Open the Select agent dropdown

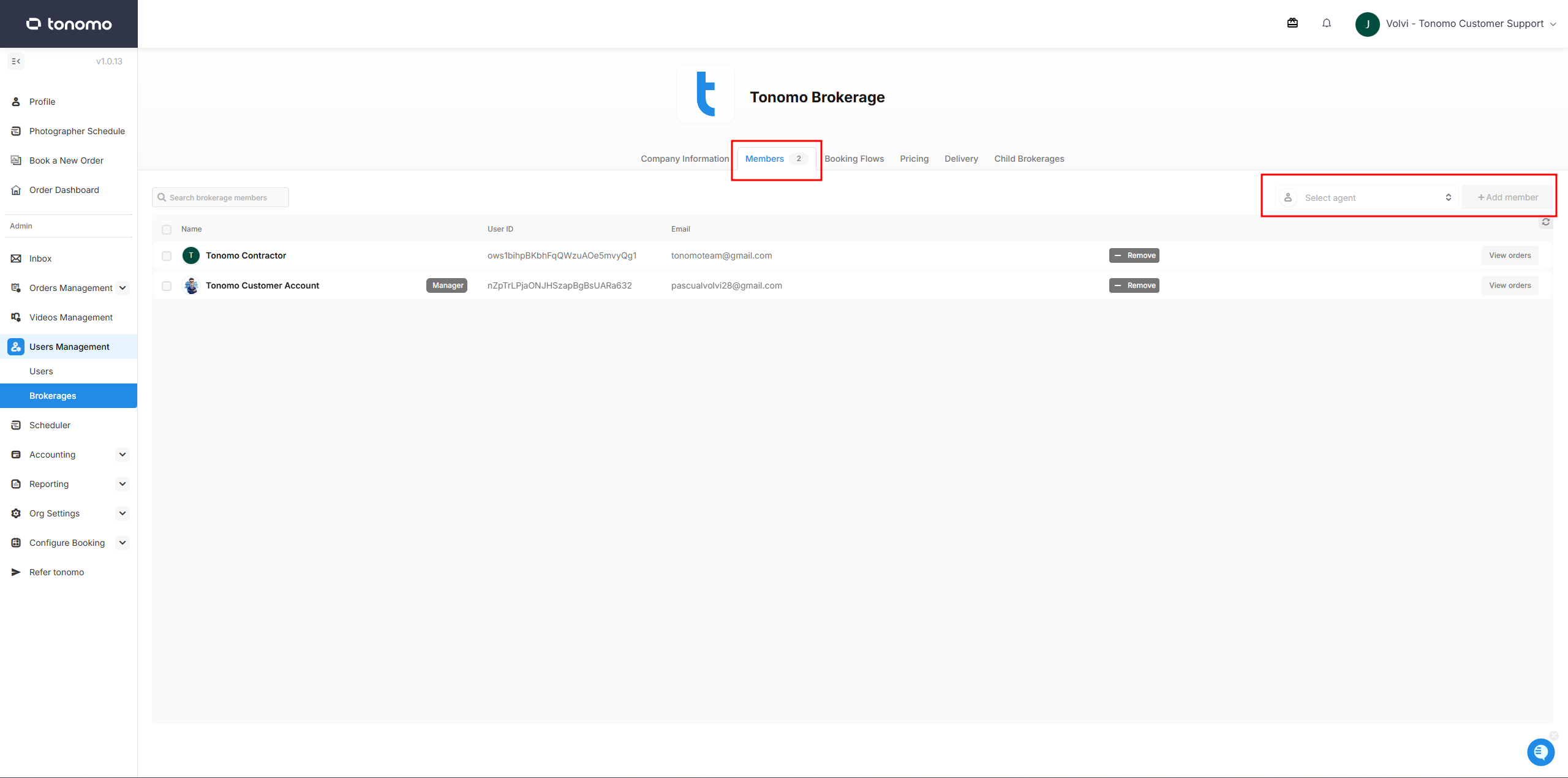coord(1366,197)
